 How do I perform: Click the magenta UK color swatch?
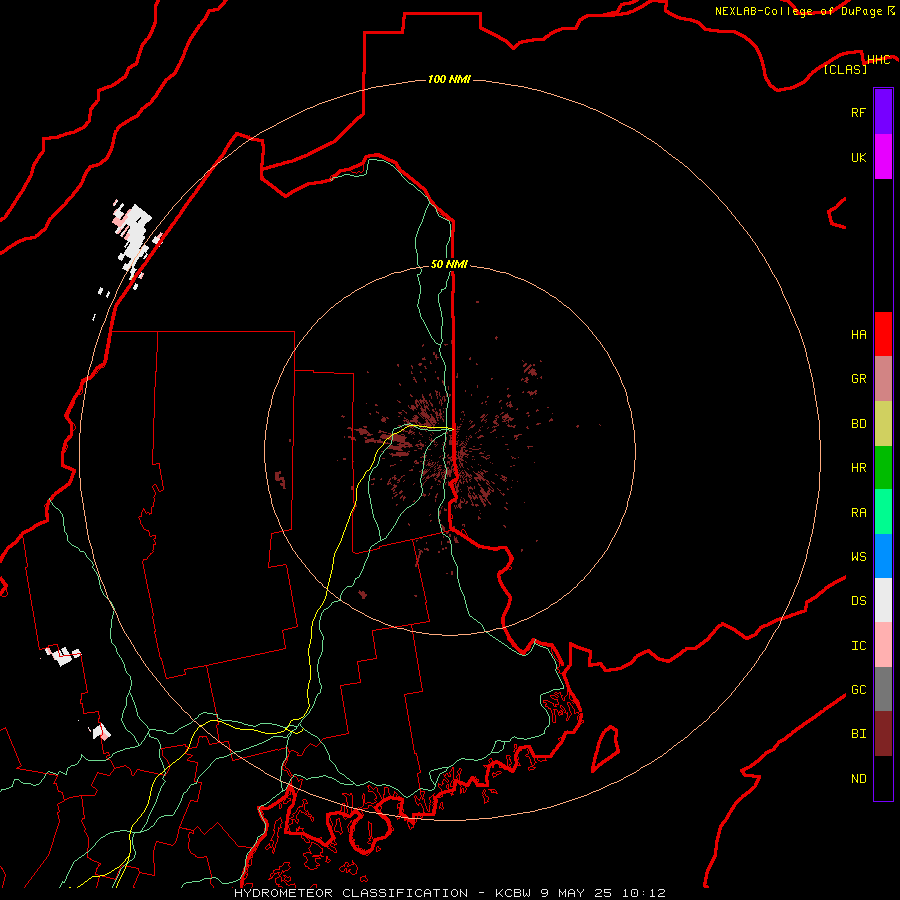pos(883,157)
